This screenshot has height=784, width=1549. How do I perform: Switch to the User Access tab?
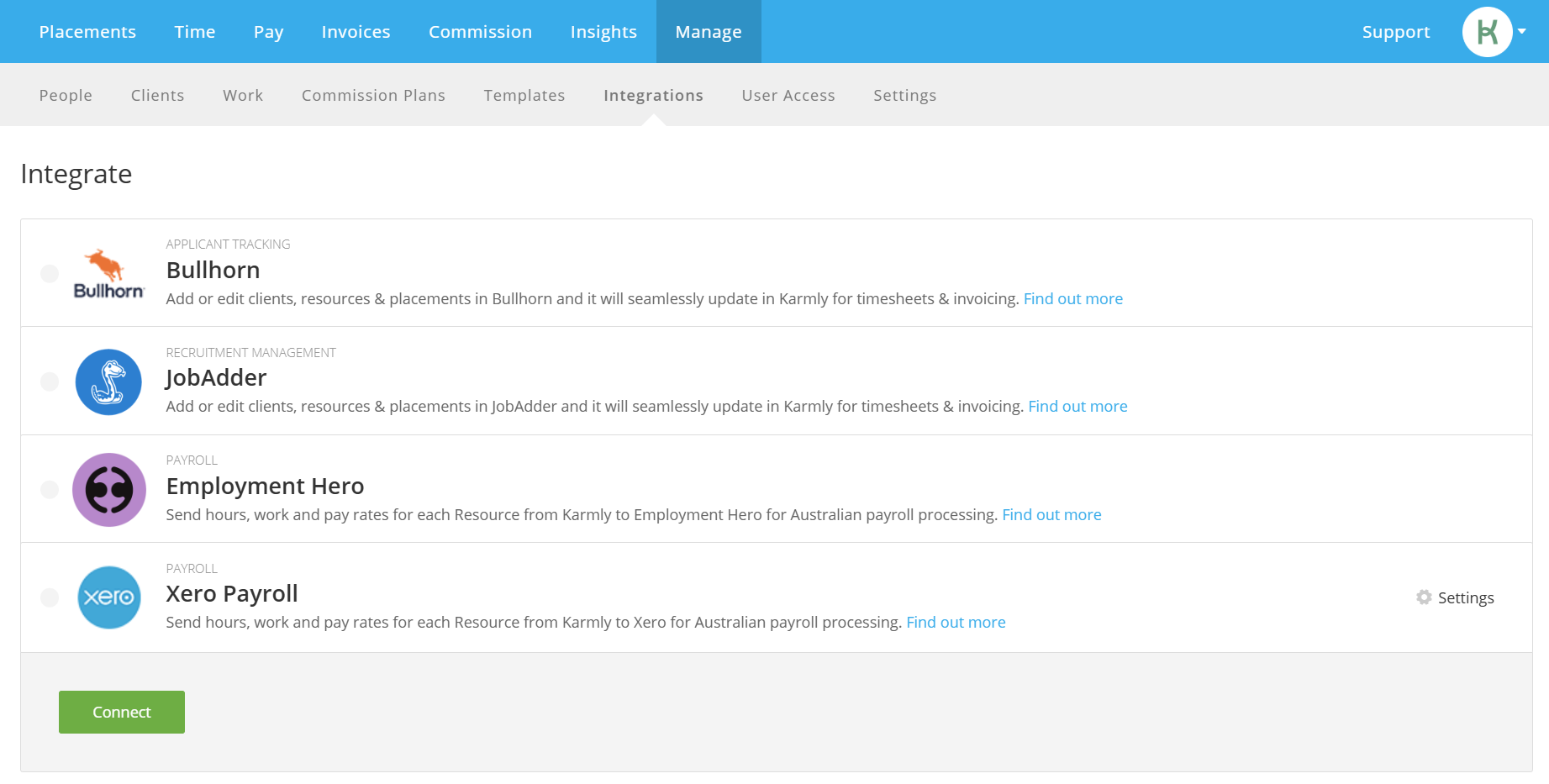coord(788,96)
